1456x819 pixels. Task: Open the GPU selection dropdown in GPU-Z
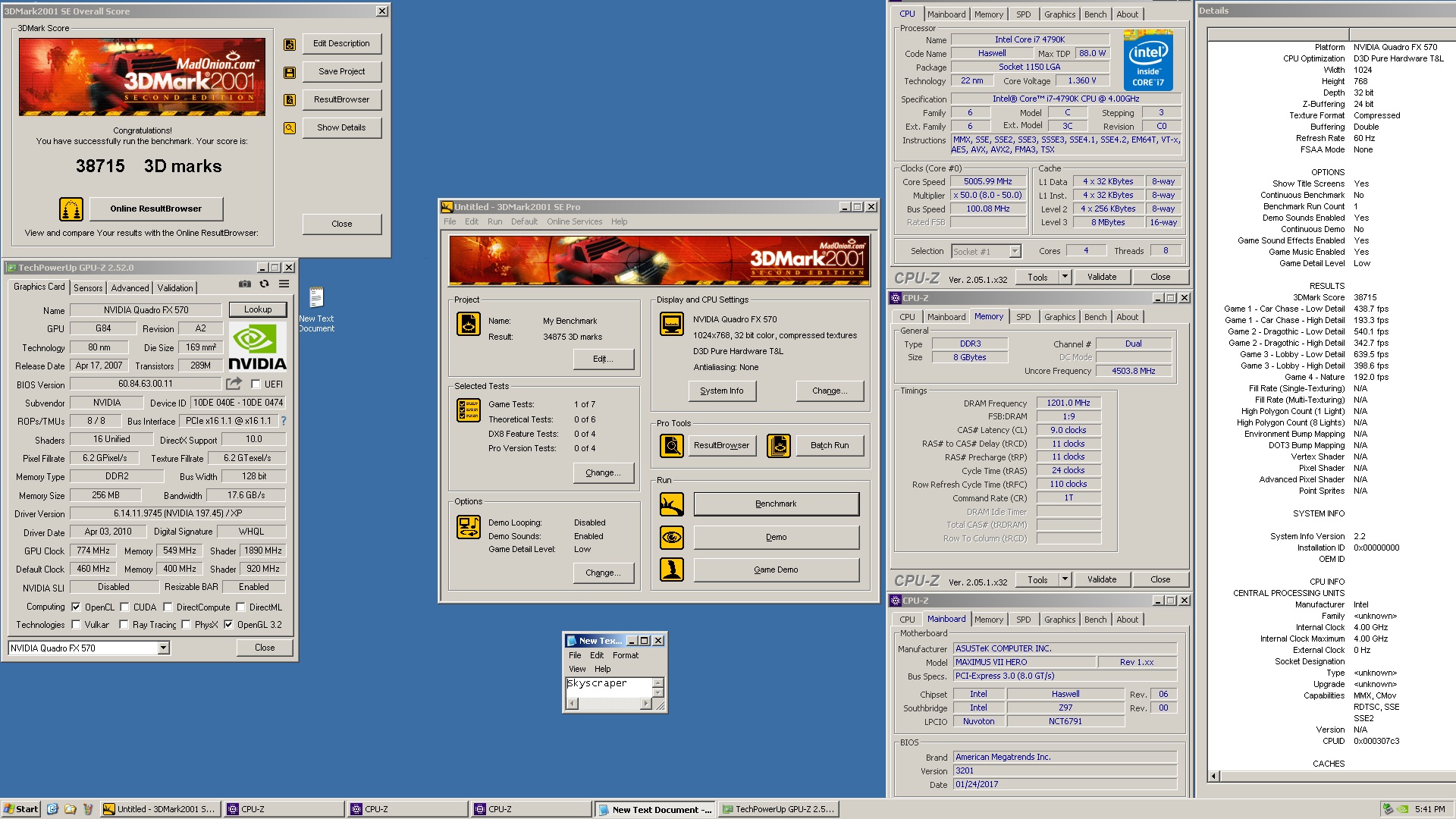point(163,648)
